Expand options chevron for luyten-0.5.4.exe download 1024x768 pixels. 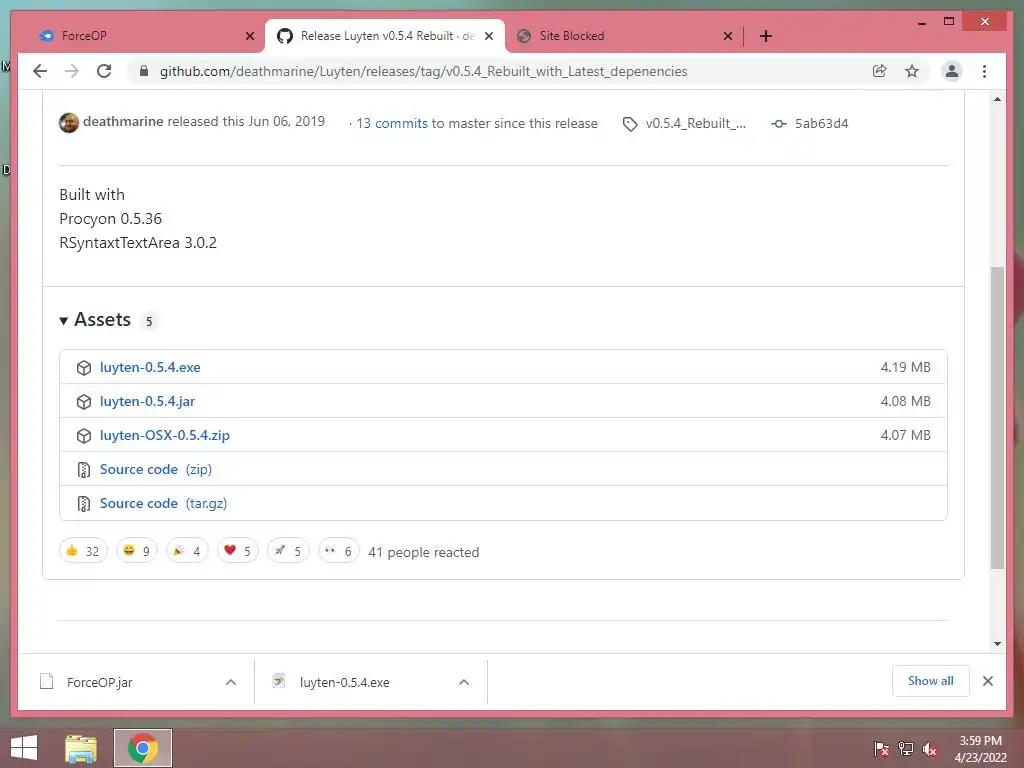click(x=464, y=682)
